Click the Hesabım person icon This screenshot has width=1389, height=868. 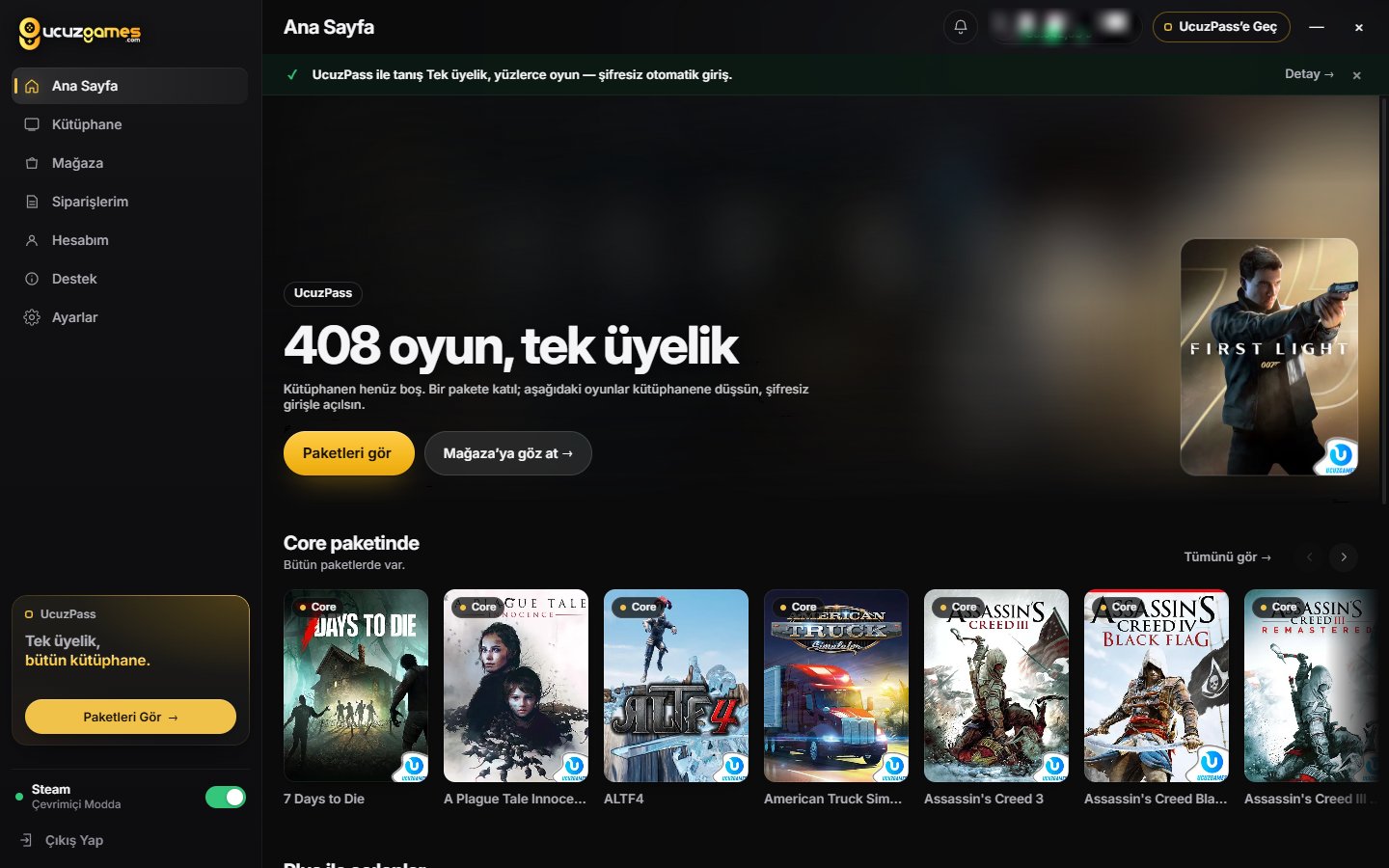[32, 240]
